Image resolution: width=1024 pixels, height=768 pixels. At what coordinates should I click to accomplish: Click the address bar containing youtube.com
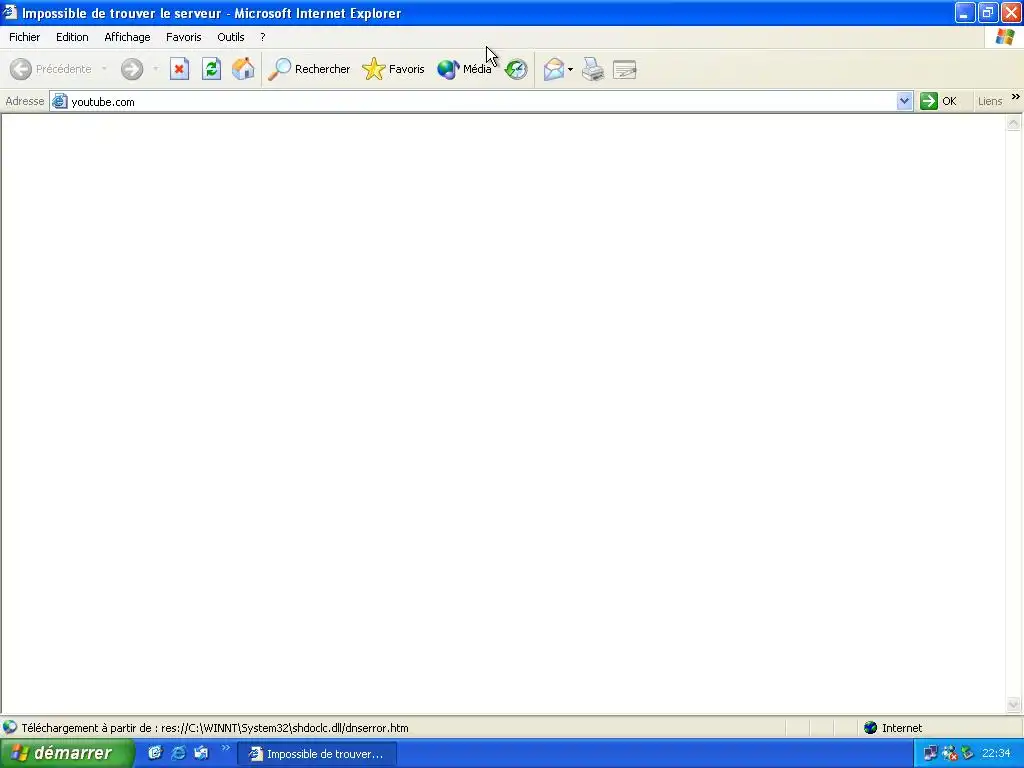pos(482,101)
